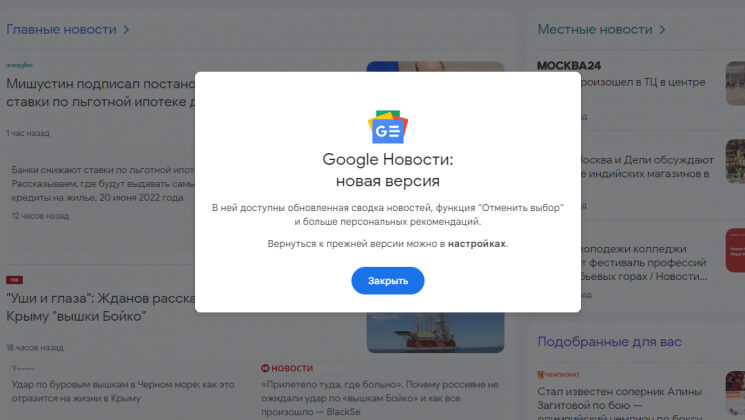Open article Банки снижают ставки по льготной ипотеке
Image resolution: width=745 pixels, height=420 pixels.
pyautogui.click(x=103, y=183)
